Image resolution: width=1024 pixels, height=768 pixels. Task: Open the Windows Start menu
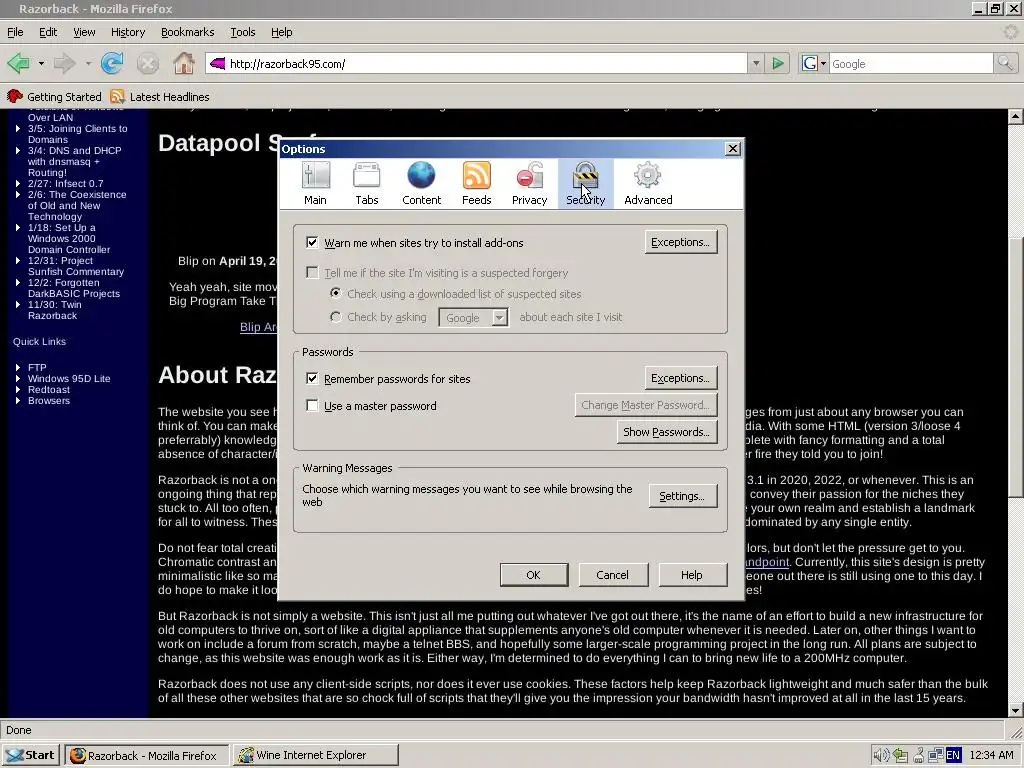tap(31, 755)
